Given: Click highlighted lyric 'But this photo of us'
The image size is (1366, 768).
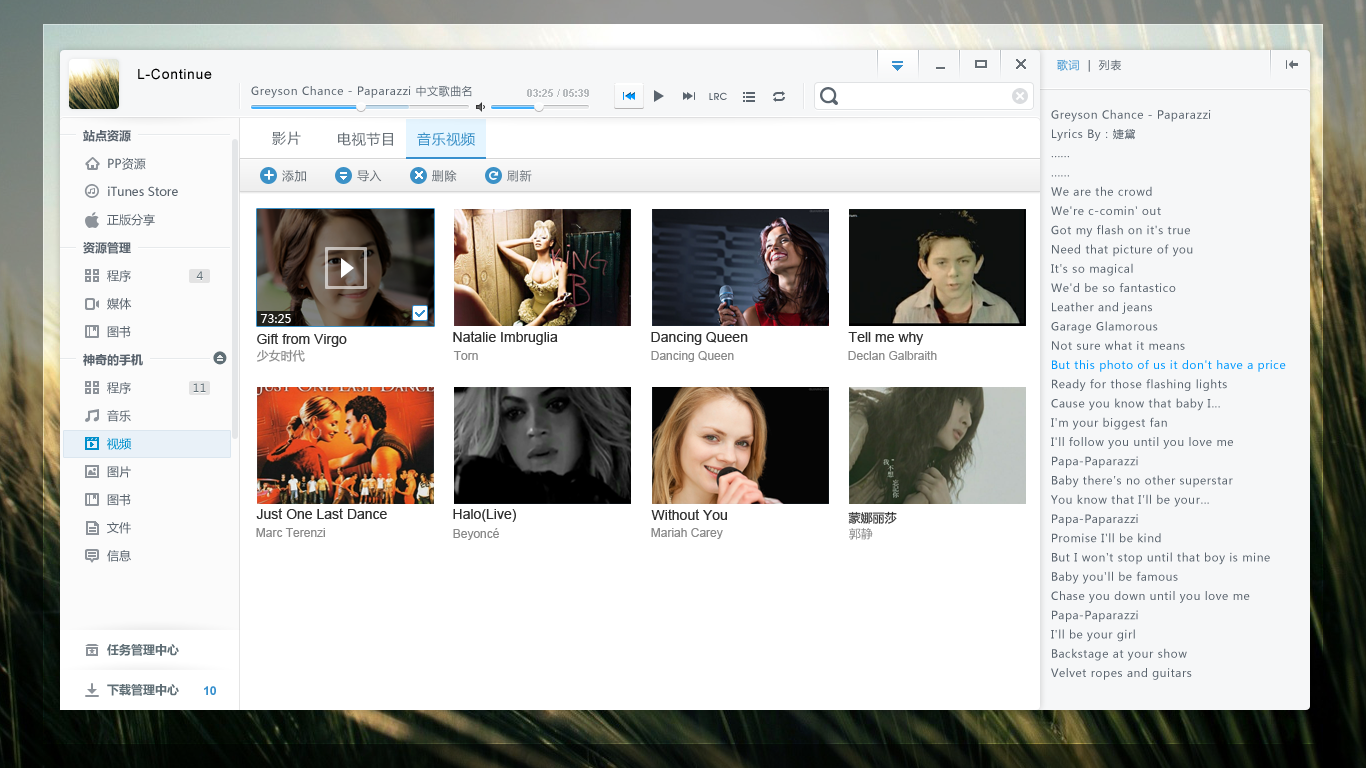Looking at the screenshot, I should [1168, 365].
